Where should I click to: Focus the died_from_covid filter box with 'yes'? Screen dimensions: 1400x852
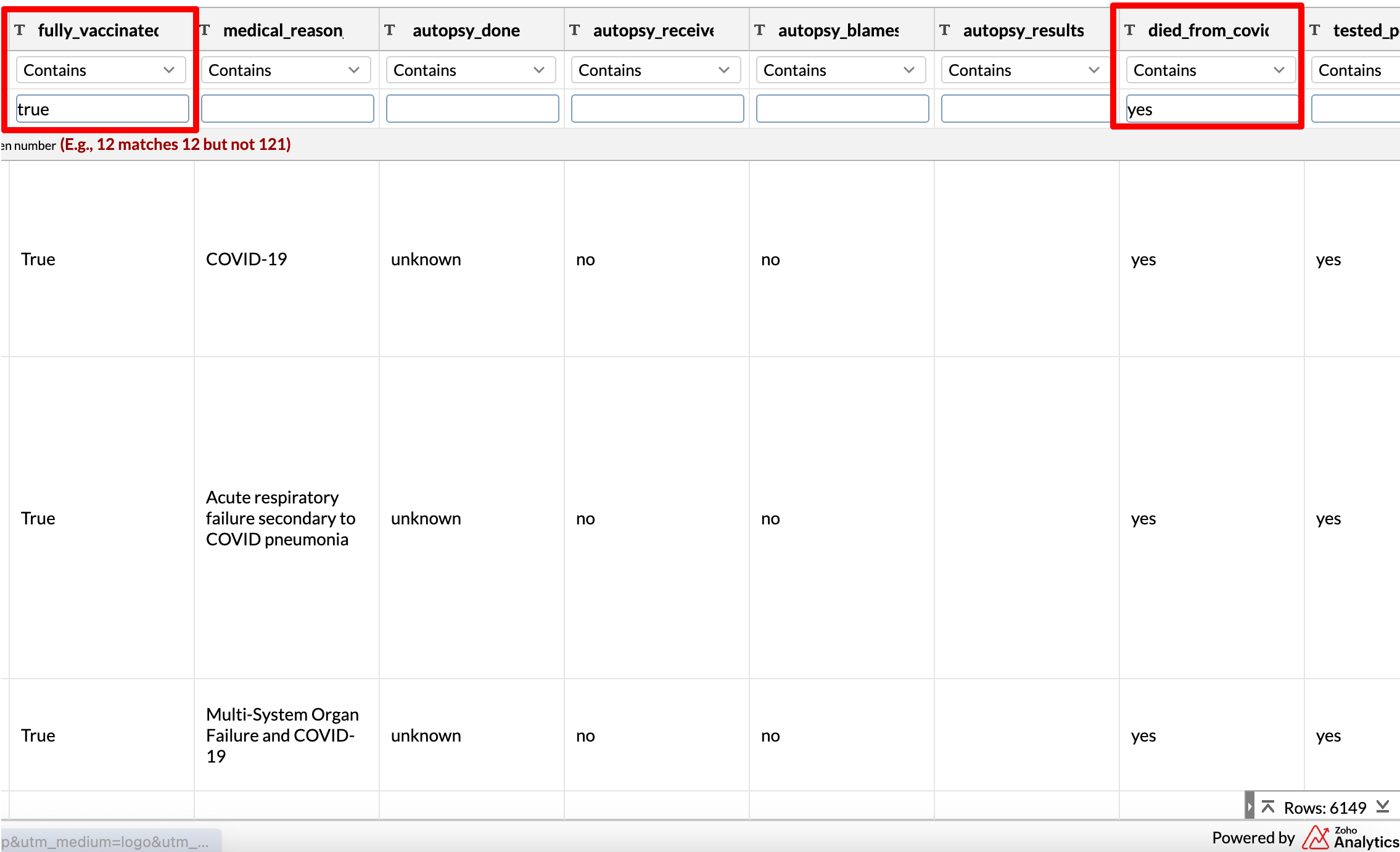point(1211,109)
